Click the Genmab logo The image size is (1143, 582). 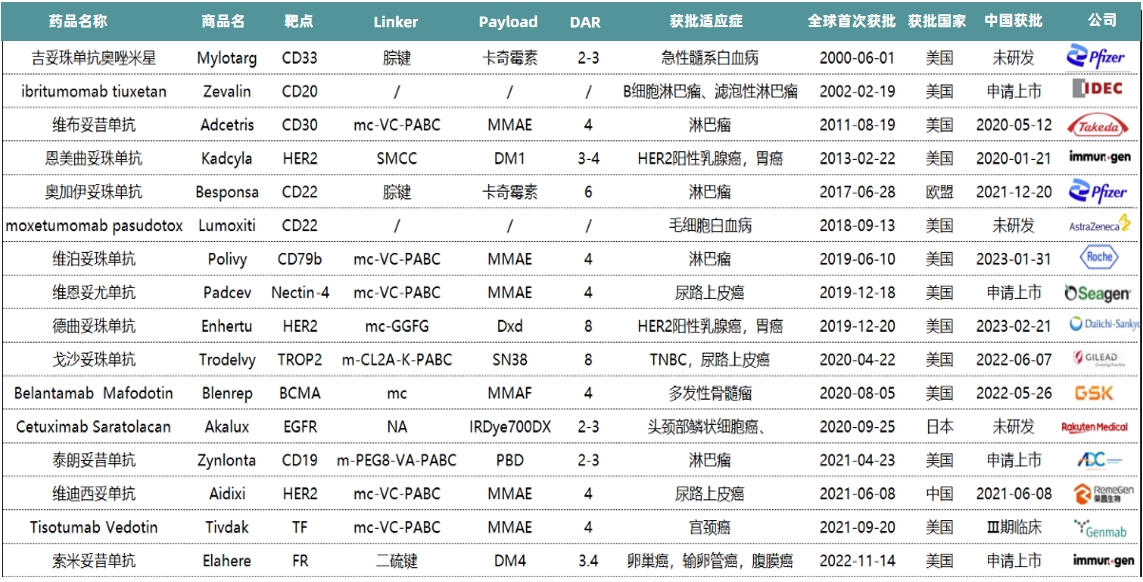coord(1098,528)
